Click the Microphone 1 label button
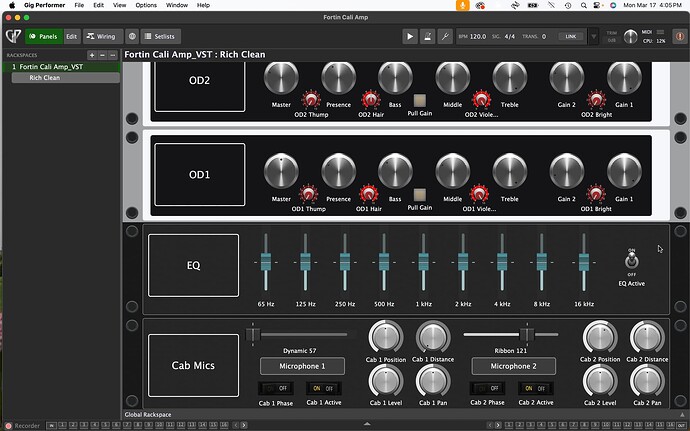Viewport: 690px width, 431px height. (x=302, y=366)
